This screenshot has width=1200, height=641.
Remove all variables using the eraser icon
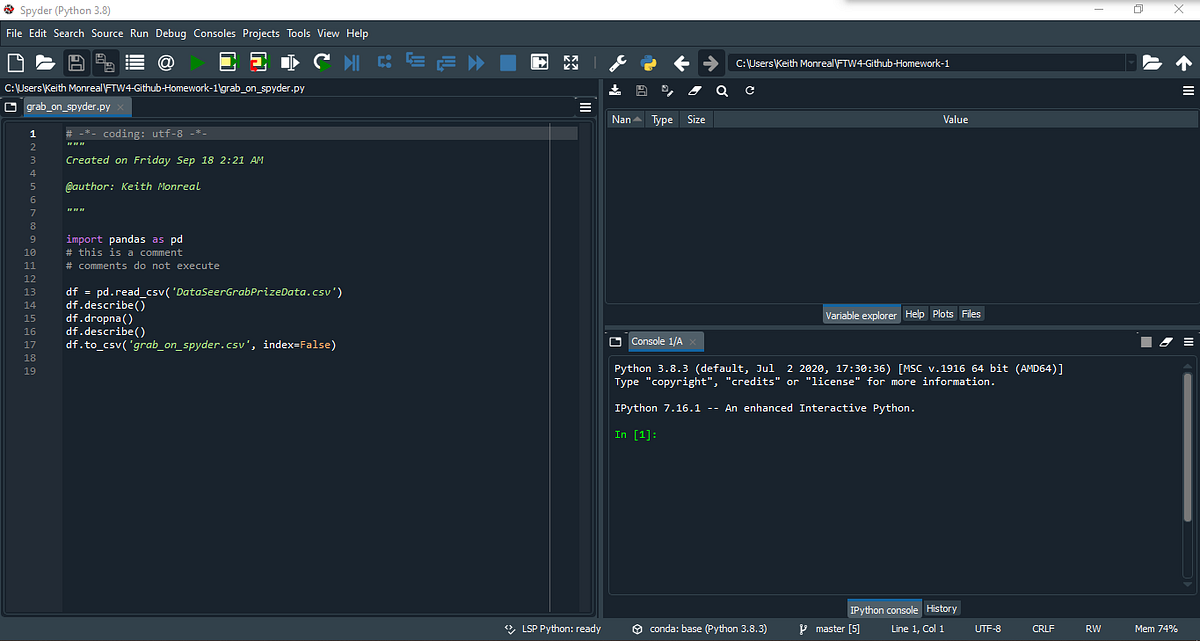tap(695, 90)
